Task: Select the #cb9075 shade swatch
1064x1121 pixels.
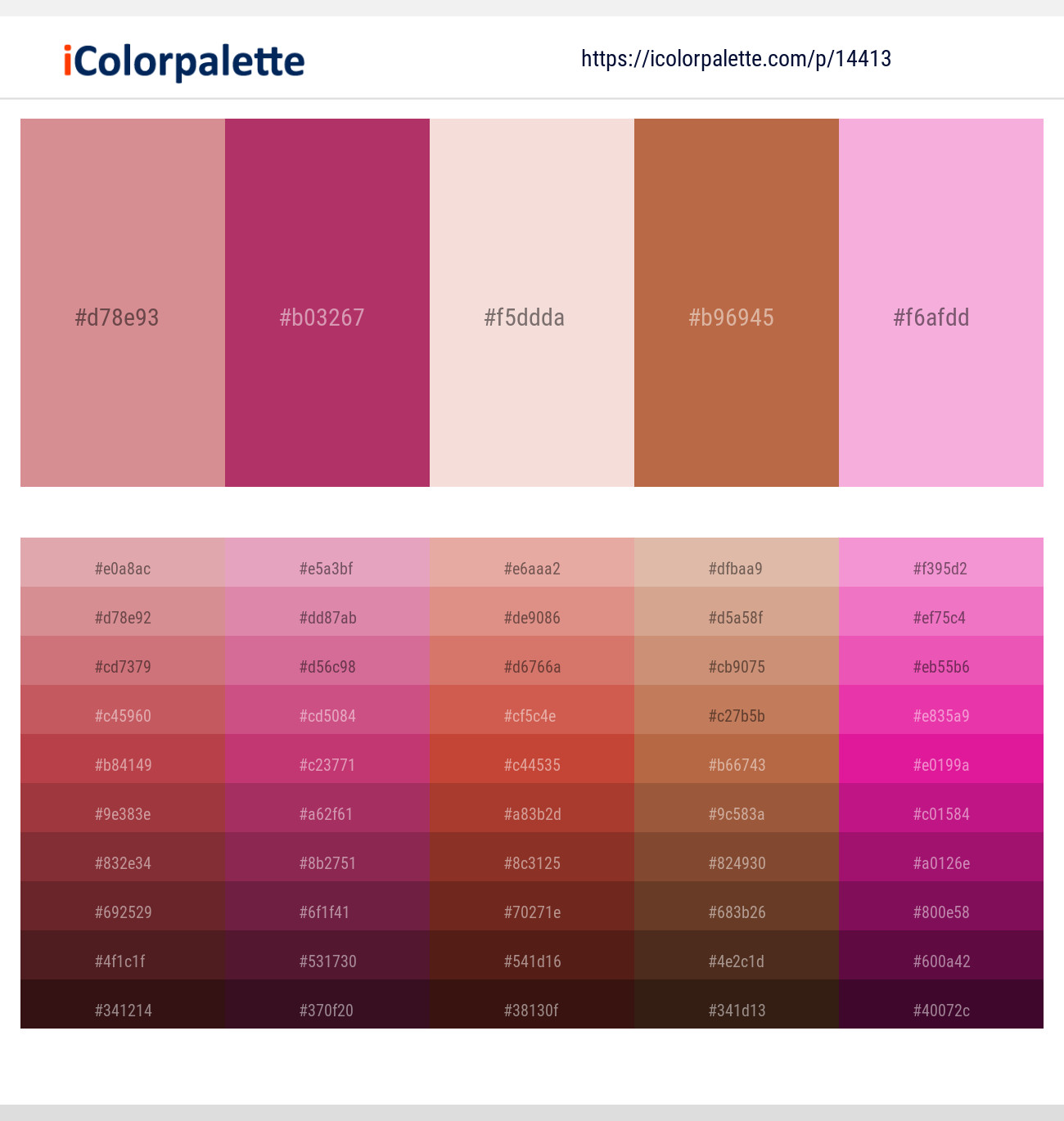Action: 736,666
